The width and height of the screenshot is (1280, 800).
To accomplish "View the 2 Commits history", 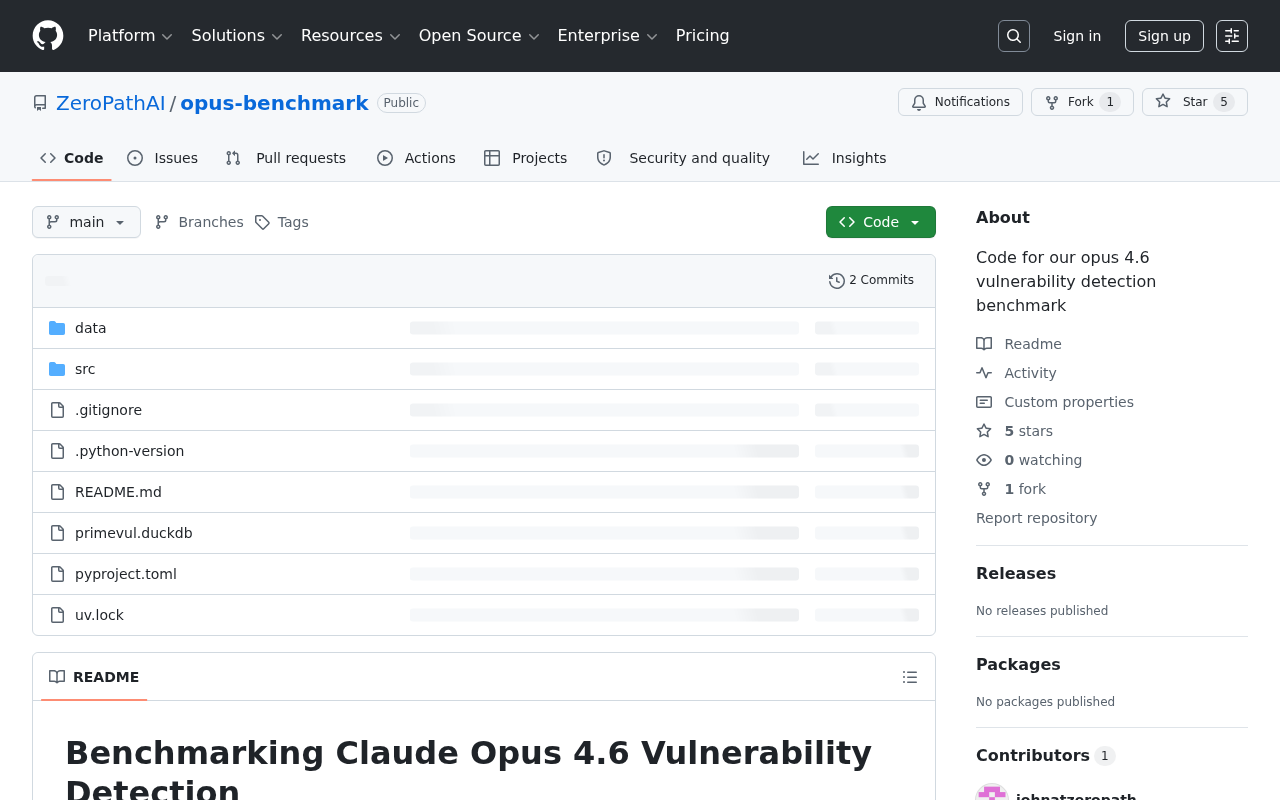I will [871, 281].
